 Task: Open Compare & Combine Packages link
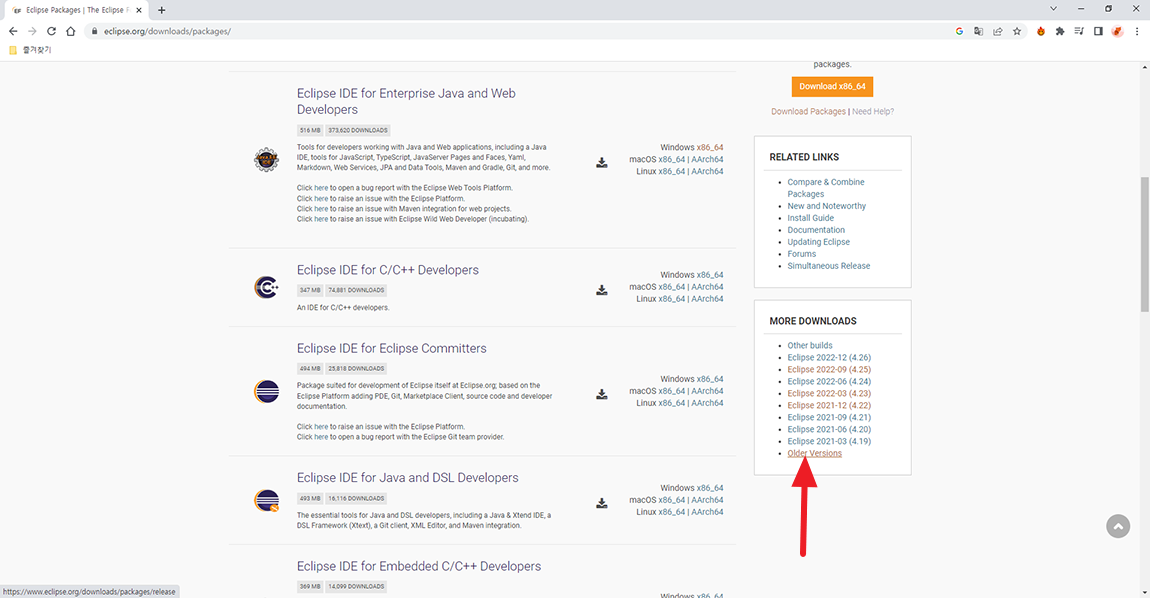[x=826, y=188]
